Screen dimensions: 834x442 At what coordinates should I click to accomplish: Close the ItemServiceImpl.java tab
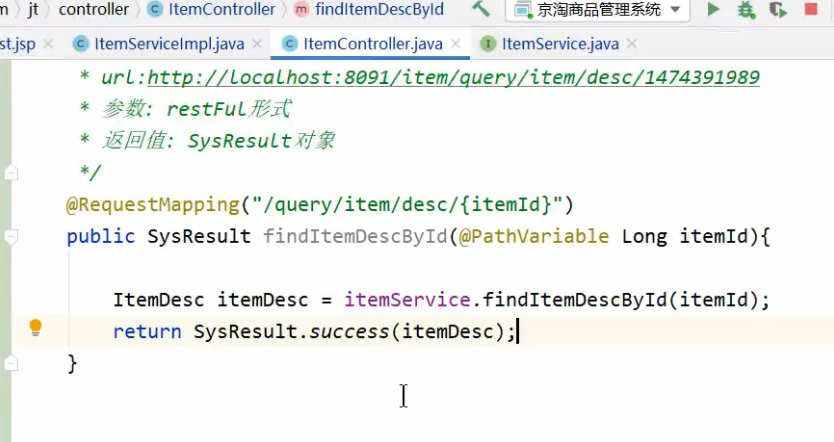257,44
